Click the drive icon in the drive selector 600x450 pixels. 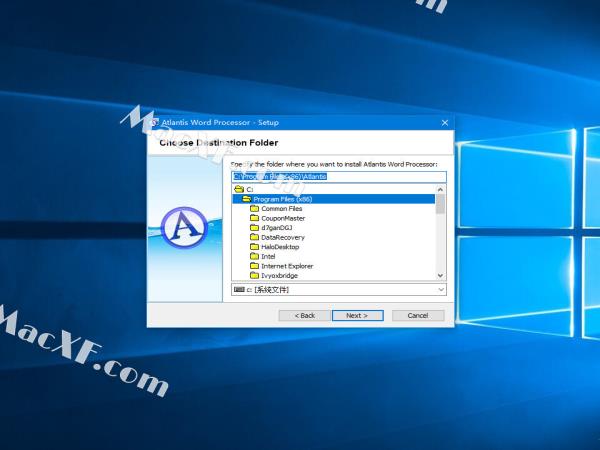[x=239, y=290]
